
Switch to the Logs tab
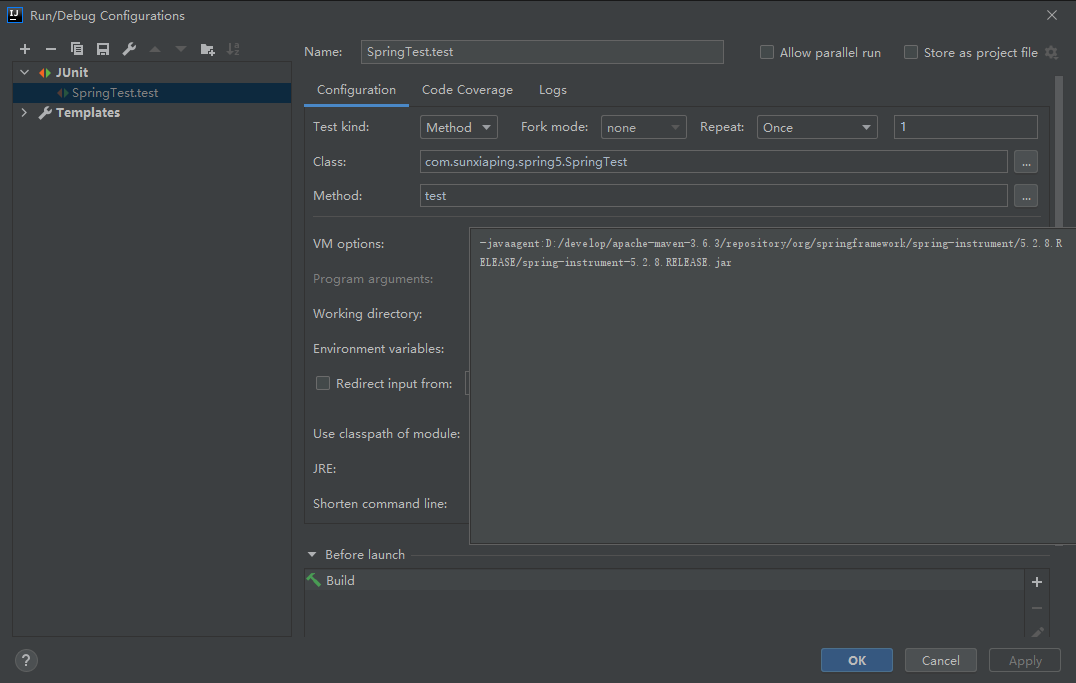[x=552, y=90]
